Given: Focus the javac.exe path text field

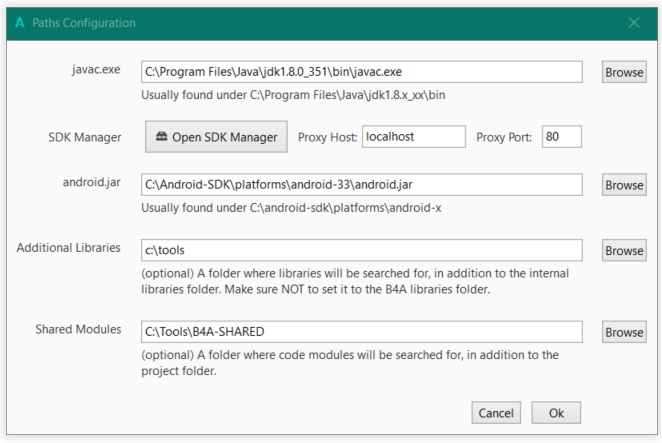Looking at the screenshot, I should coord(361,72).
